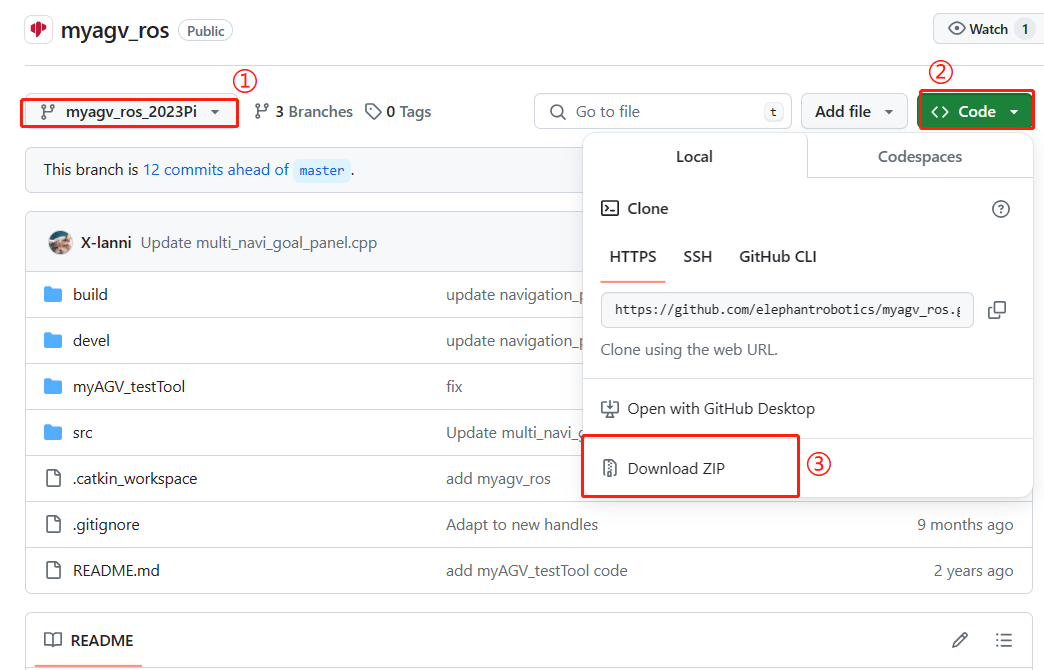This screenshot has width=1044, height=670.
Task: Click the Public visibility badge
Action: [205, 31]
